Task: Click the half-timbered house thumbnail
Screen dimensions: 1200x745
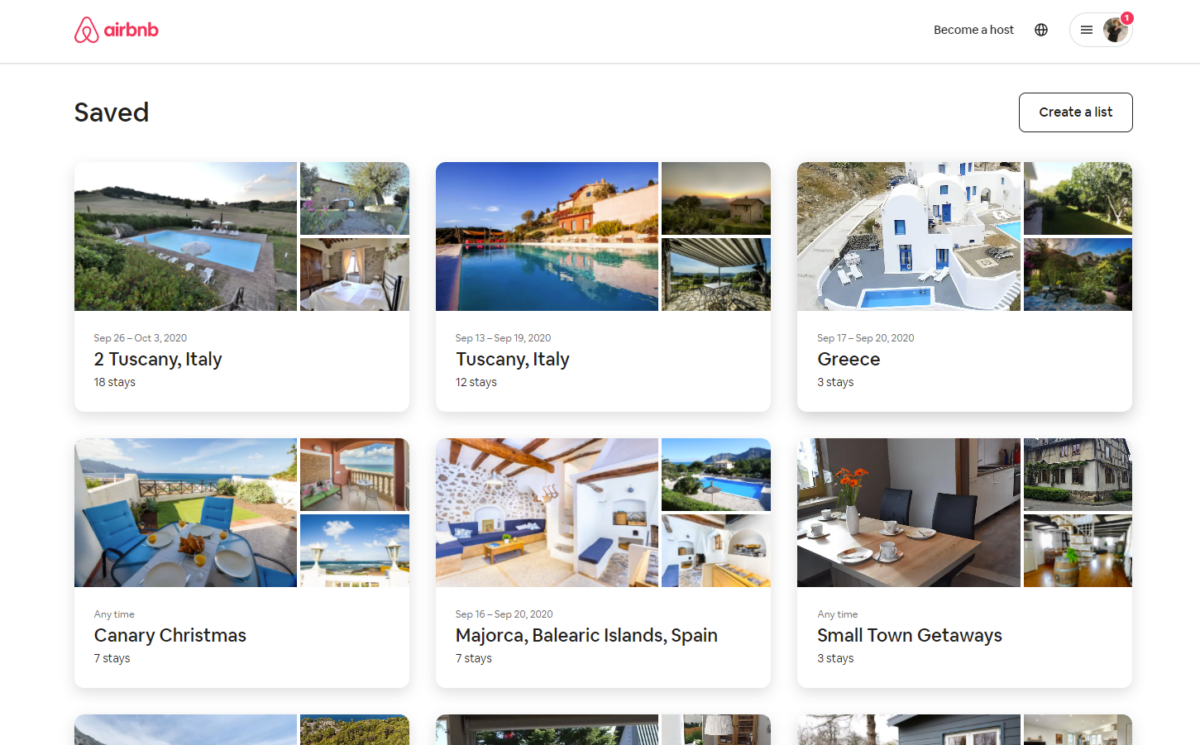Action: (x=1078, y=474)
